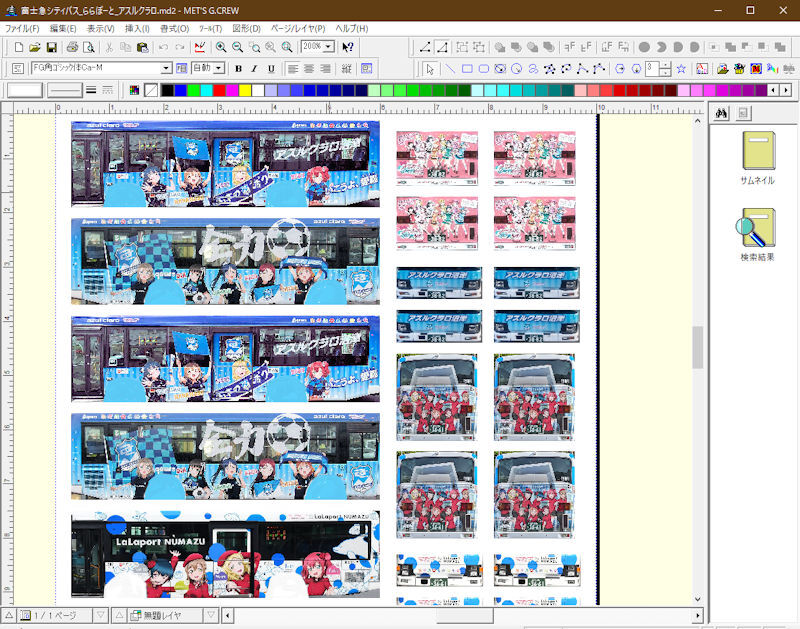Open print preview icon

(x=89, y=47)
